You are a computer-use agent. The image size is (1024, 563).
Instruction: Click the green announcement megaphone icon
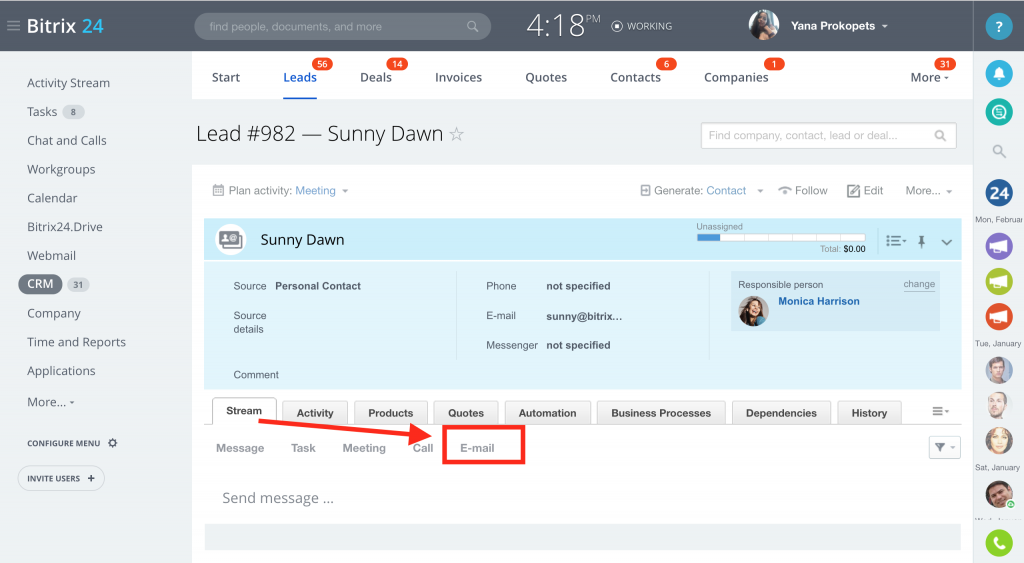pyautogui.click(x=999, y=282)
